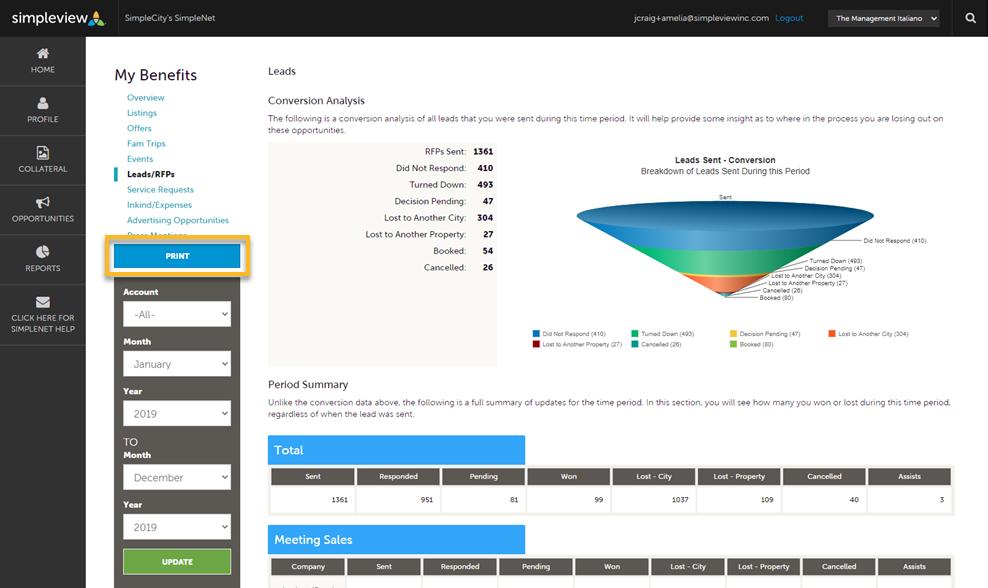
Task: Click the 951 Responded value
Action: 427,500
